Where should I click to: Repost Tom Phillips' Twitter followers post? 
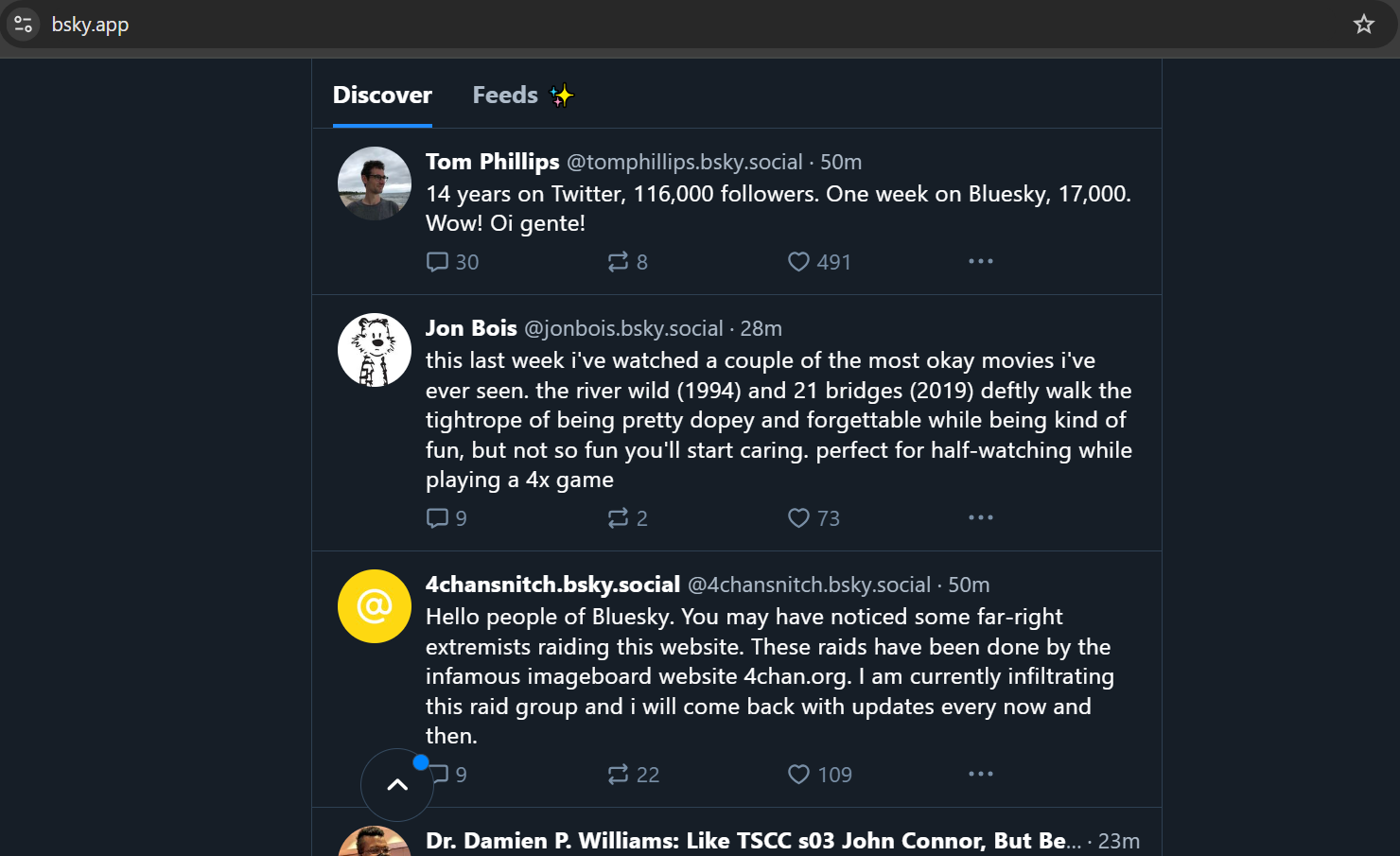pos(618,262)
